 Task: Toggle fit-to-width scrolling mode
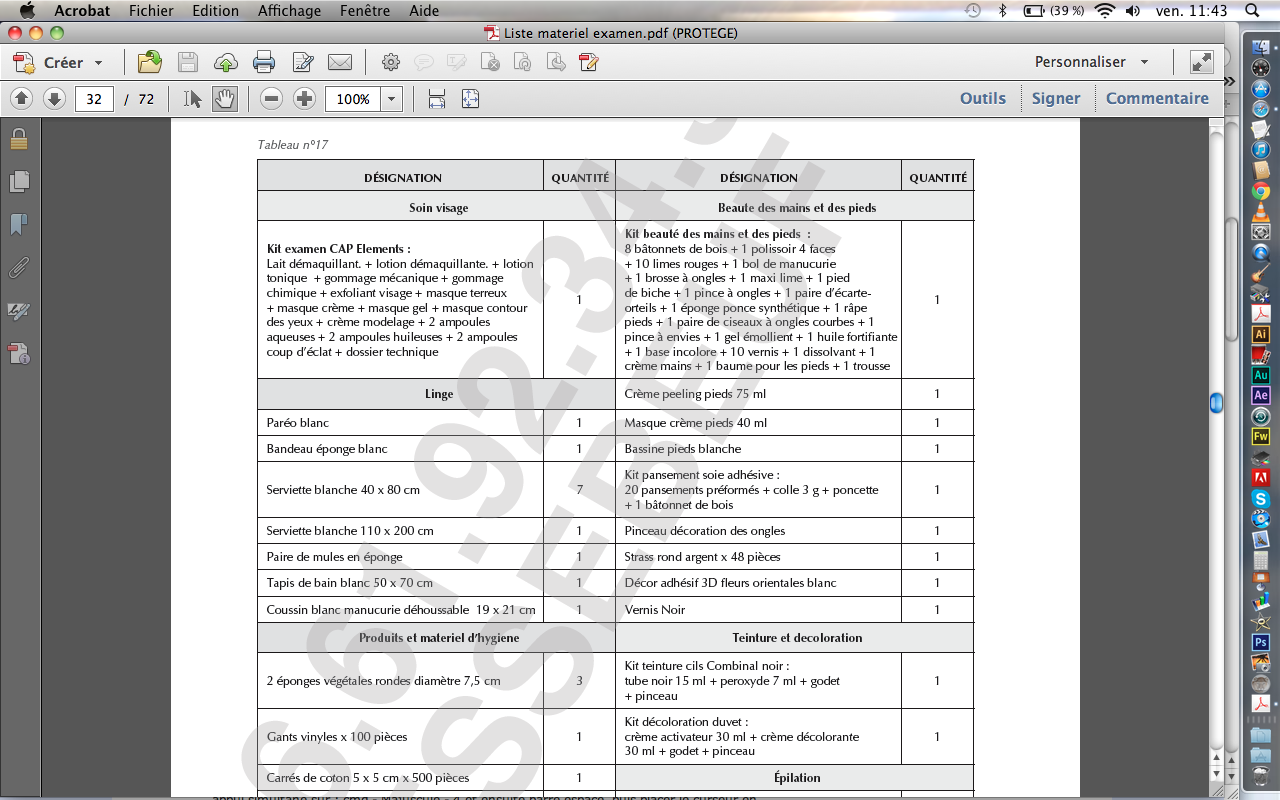(x=437, y=99)
